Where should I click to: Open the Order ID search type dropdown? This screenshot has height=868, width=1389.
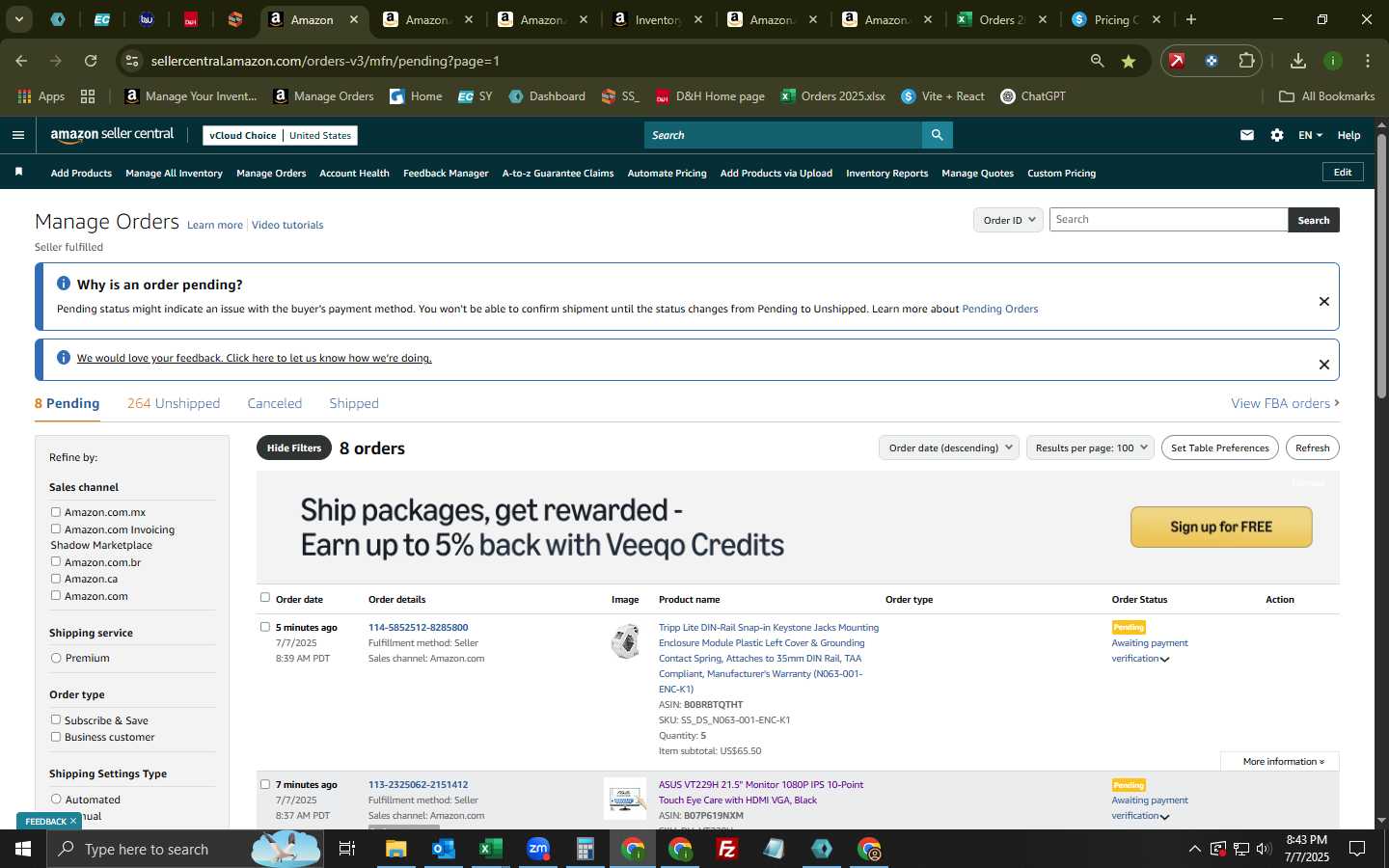click(x=1008, y=220)
